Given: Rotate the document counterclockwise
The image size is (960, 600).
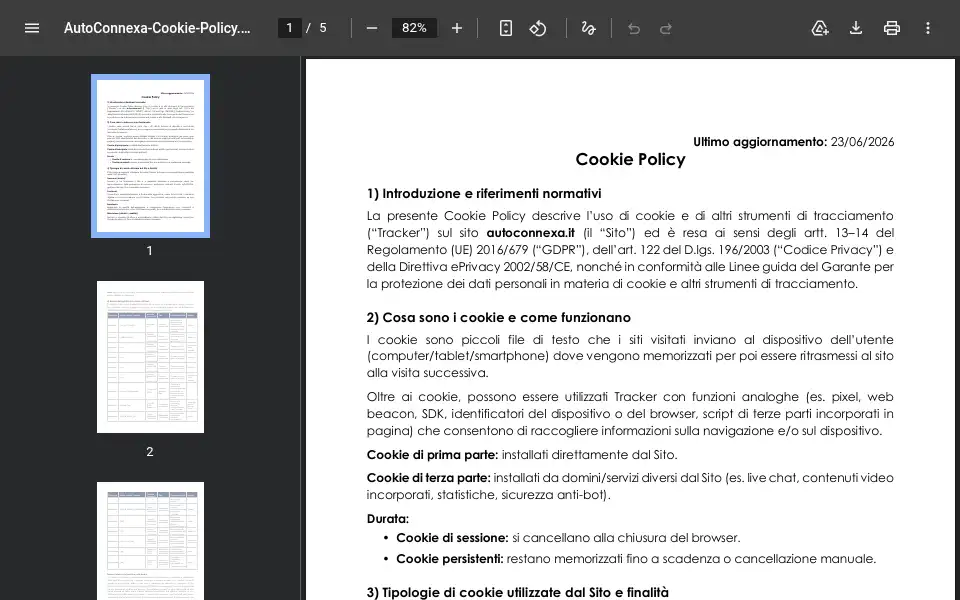Looking at the screenshot, I should (538, 28).
